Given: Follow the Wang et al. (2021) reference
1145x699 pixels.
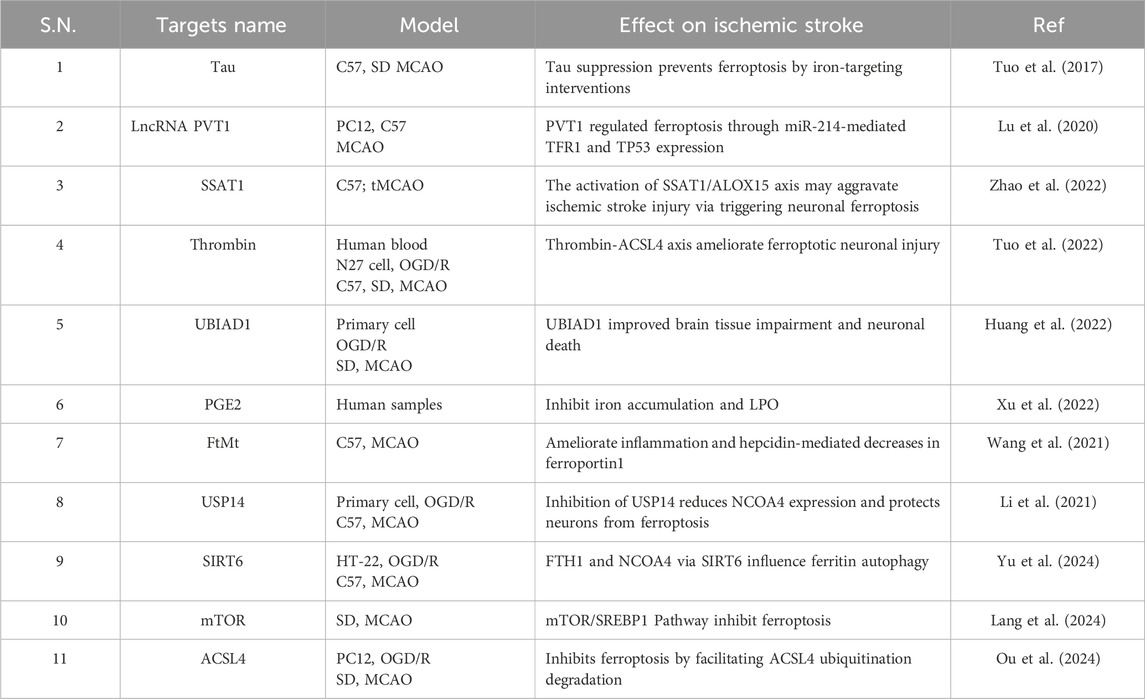Looking at the screenshot, I should (x=1048, y=443).
